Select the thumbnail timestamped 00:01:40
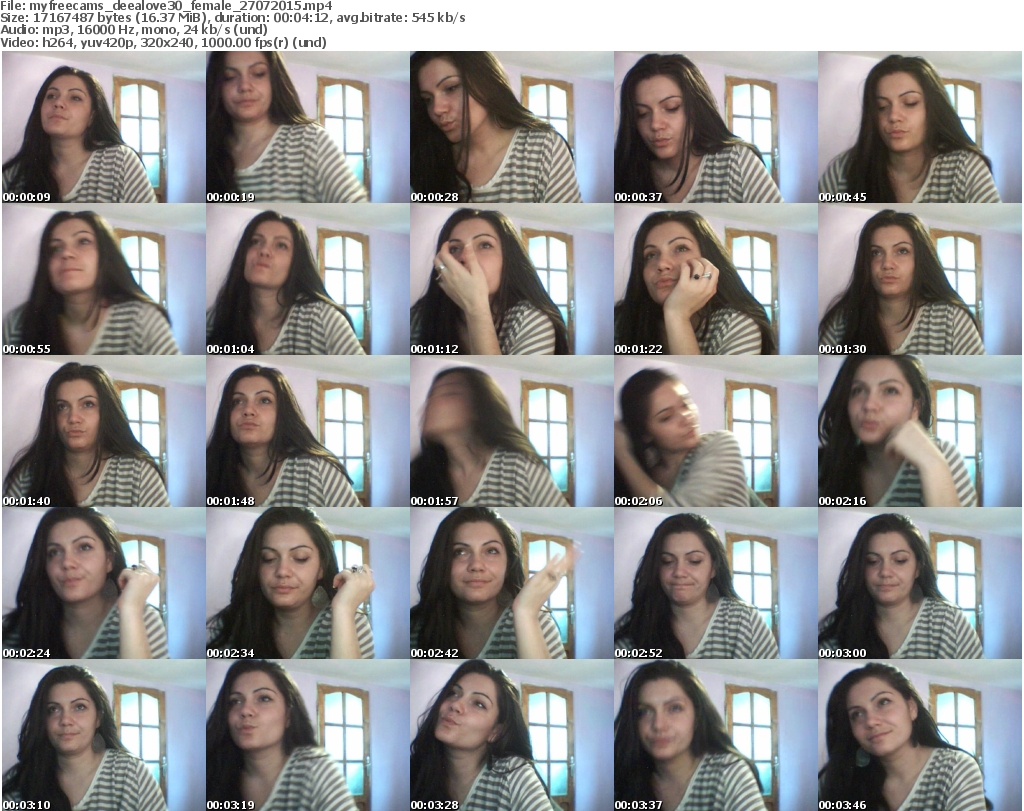This screenshot has width=1024, height=811. point(104,431)
